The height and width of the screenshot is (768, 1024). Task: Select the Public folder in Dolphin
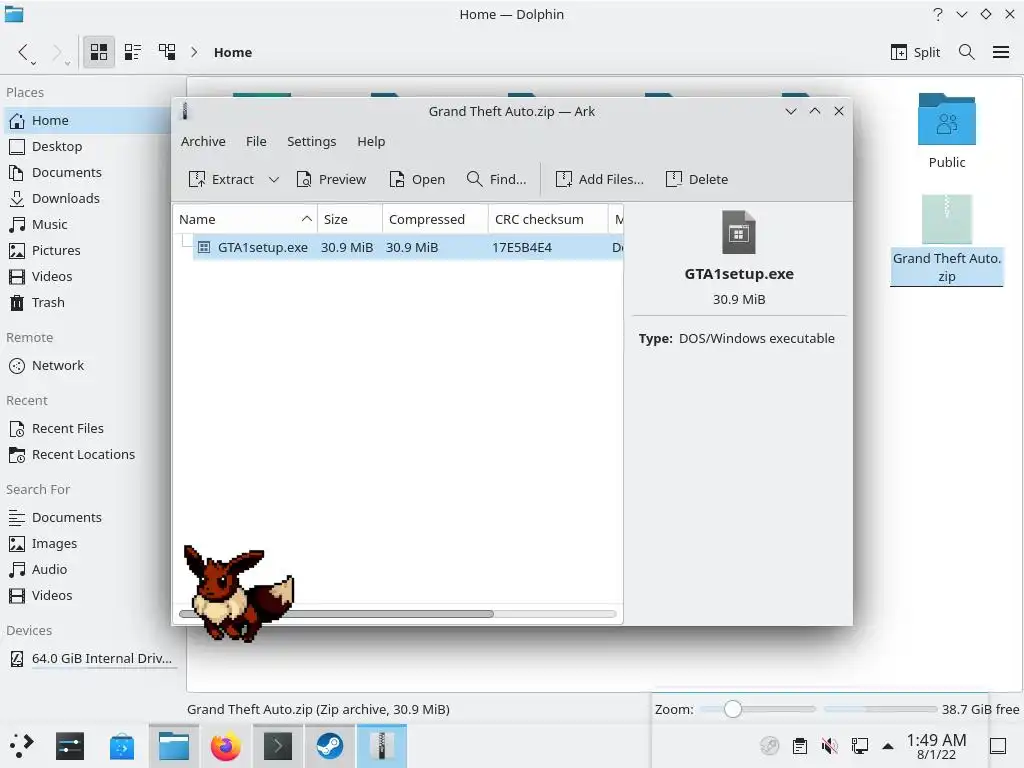(x=947, y=131)
